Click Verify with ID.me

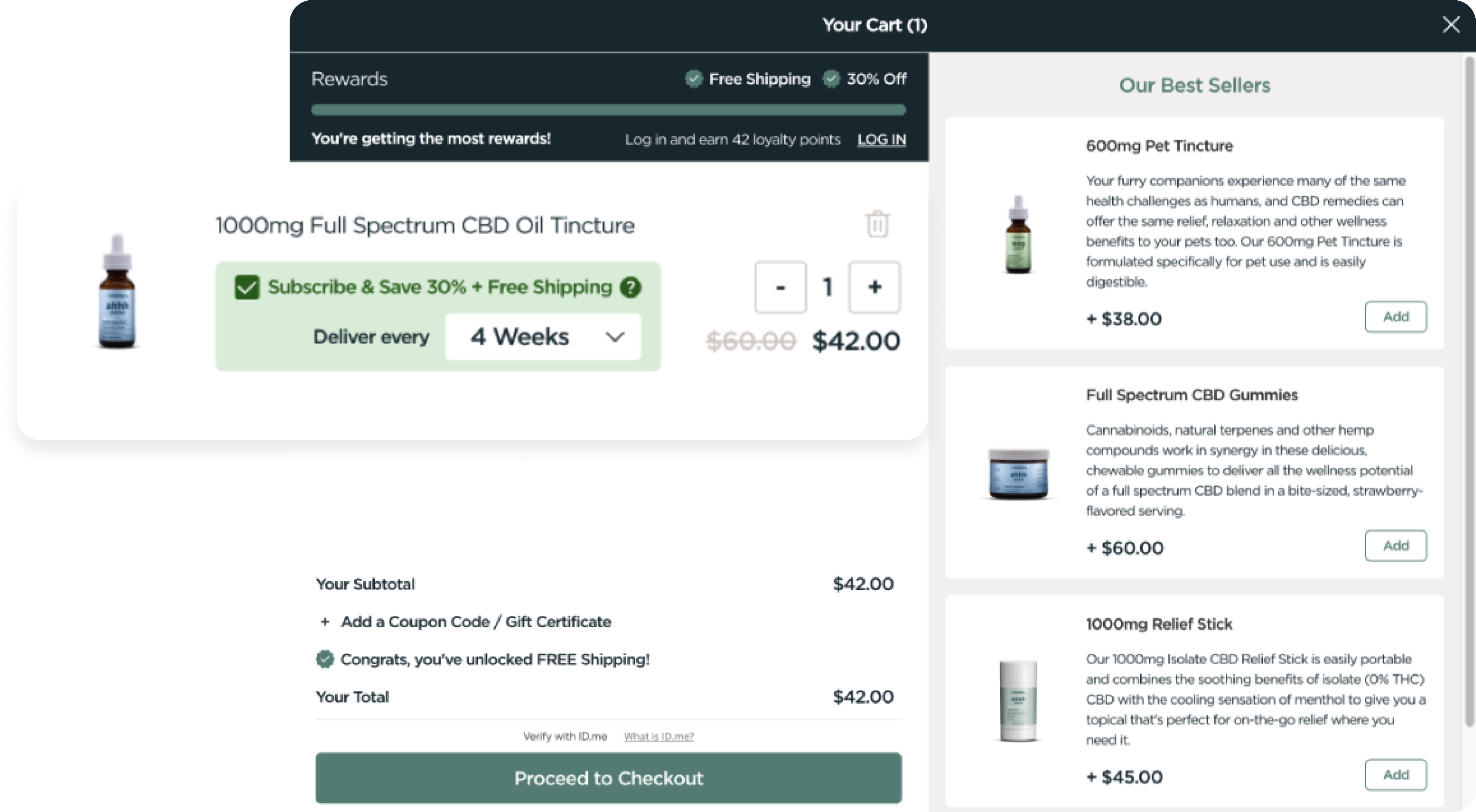(565, 736)
